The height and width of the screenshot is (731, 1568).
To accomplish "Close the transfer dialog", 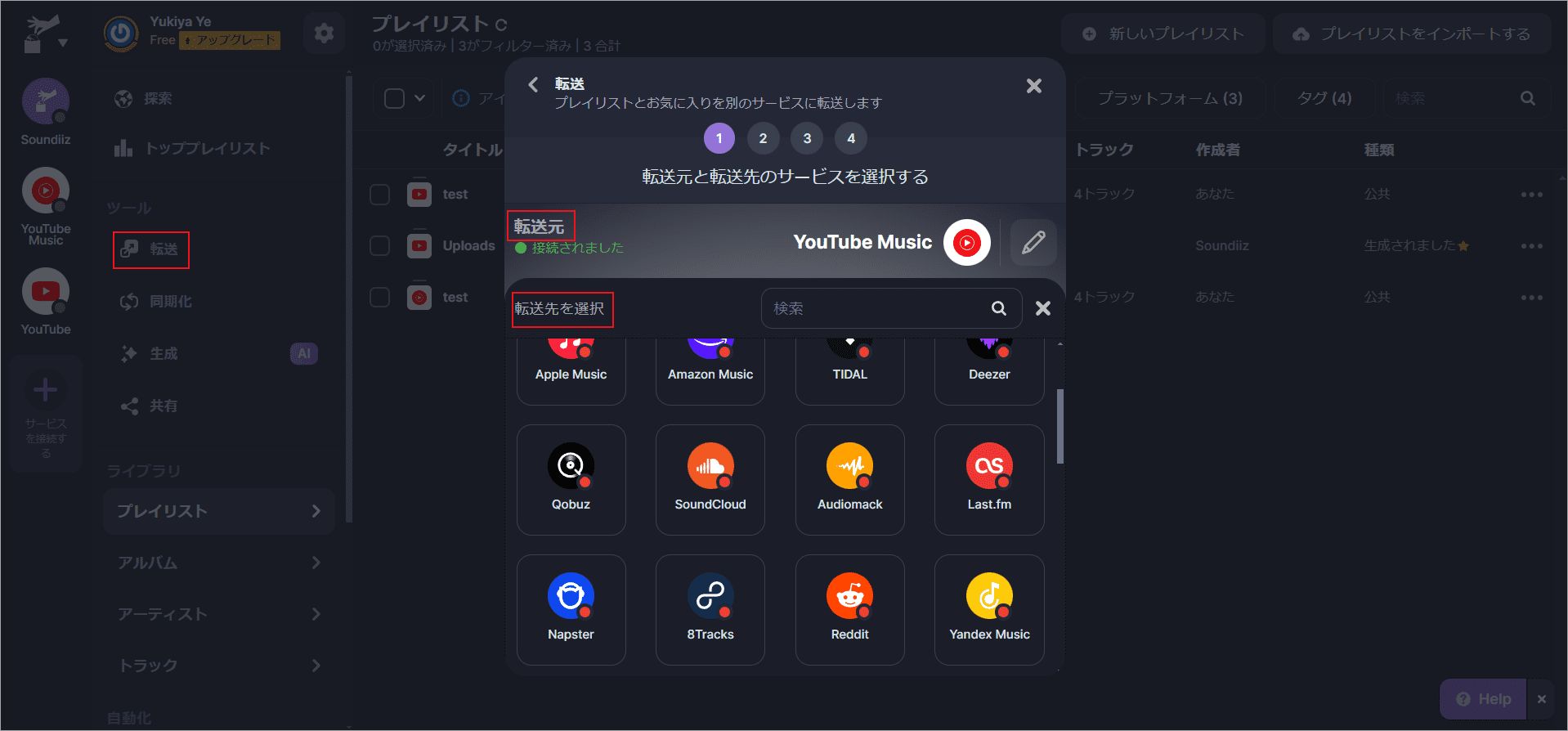I will pyautogui.click(x=1034, y=86).
